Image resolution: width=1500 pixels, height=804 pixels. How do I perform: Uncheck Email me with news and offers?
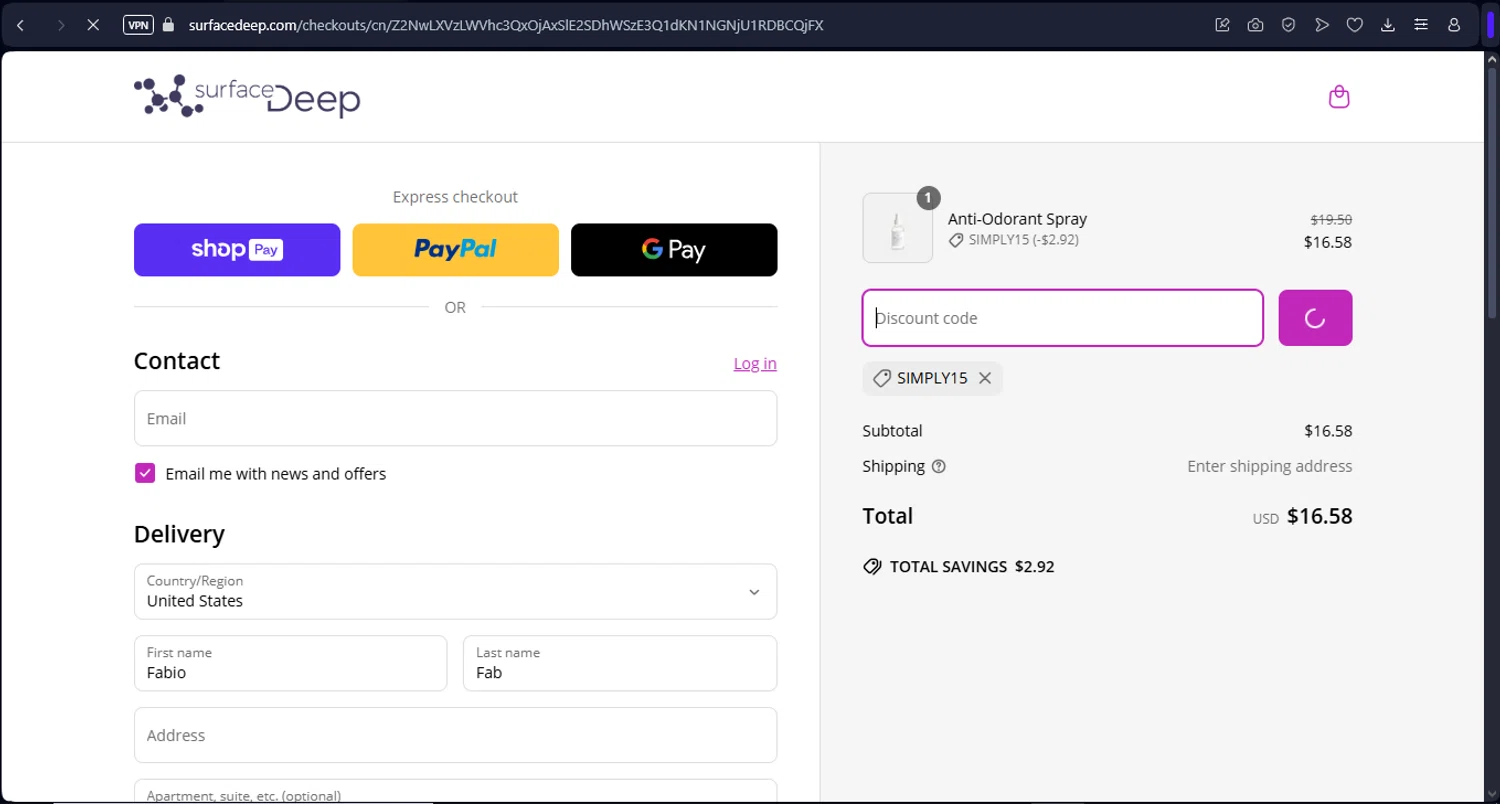145,473
